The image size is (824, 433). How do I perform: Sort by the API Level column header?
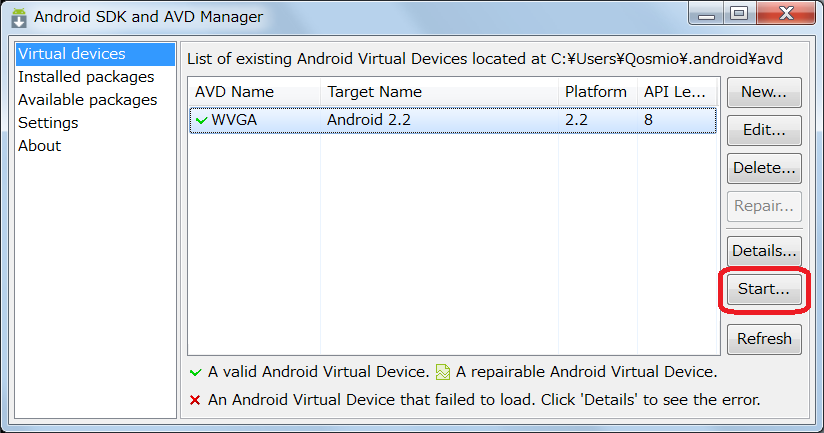tap(677, 92)
